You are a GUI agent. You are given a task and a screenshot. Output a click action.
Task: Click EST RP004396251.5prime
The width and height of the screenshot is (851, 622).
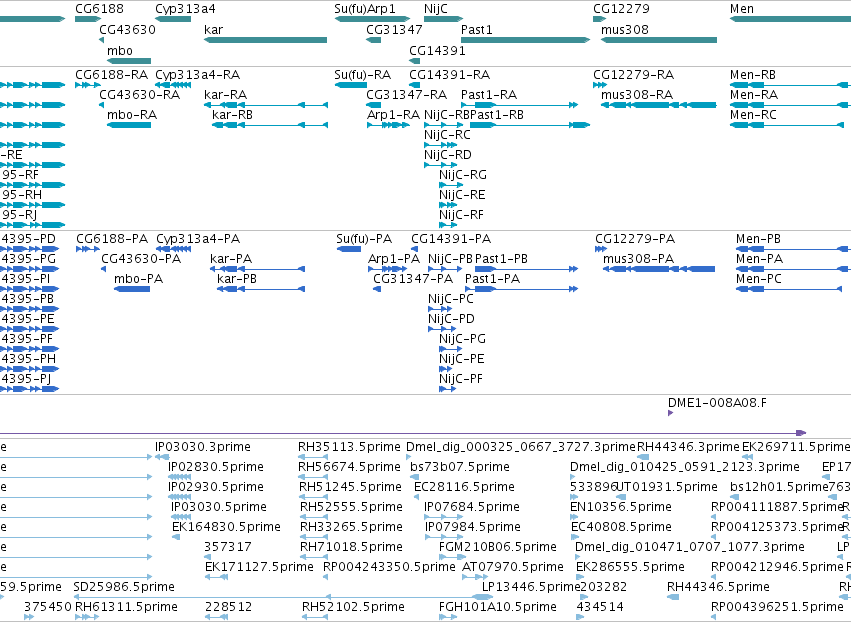click(777, 607)
